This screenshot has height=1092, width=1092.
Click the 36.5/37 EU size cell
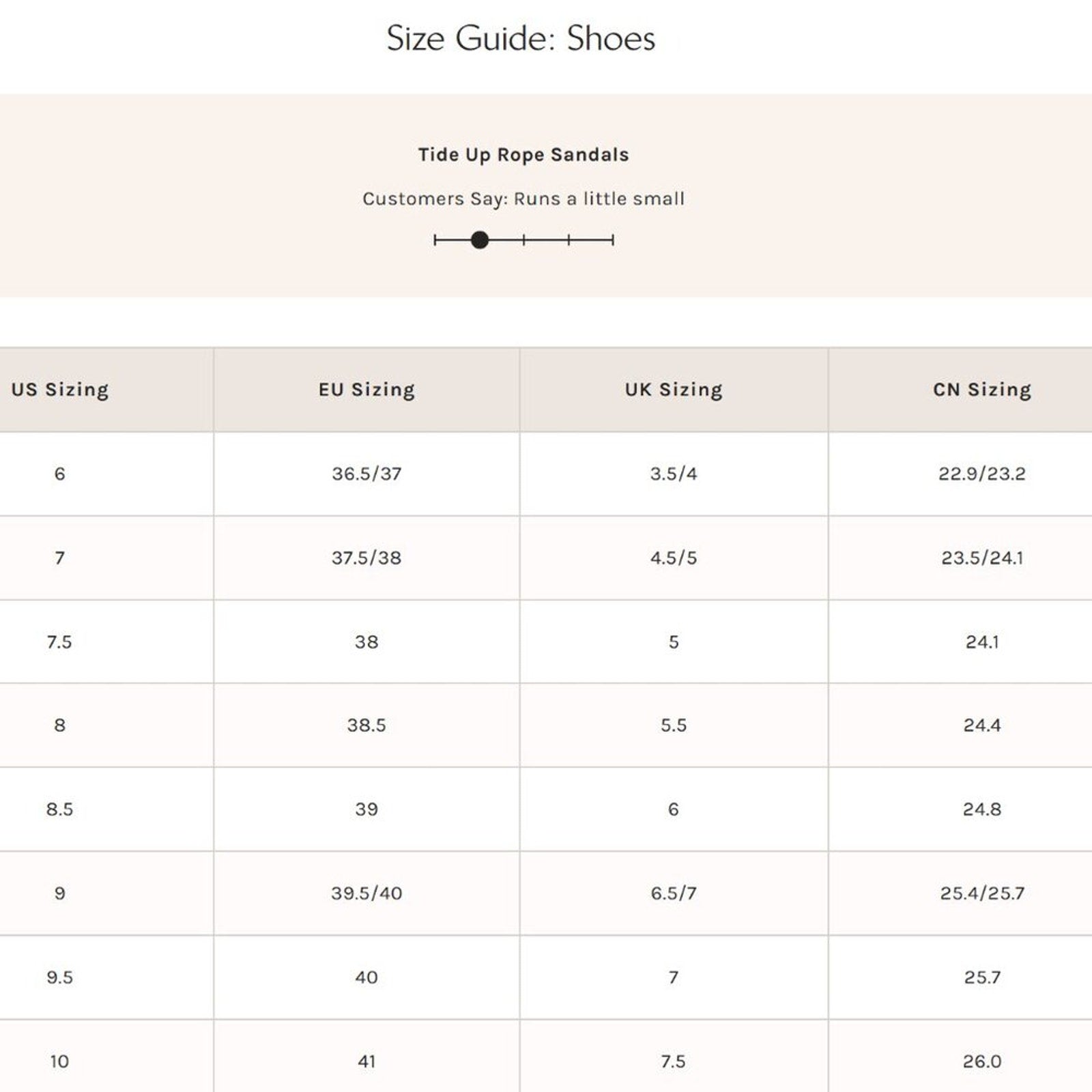pyautogui.click(x=367, y=474)
